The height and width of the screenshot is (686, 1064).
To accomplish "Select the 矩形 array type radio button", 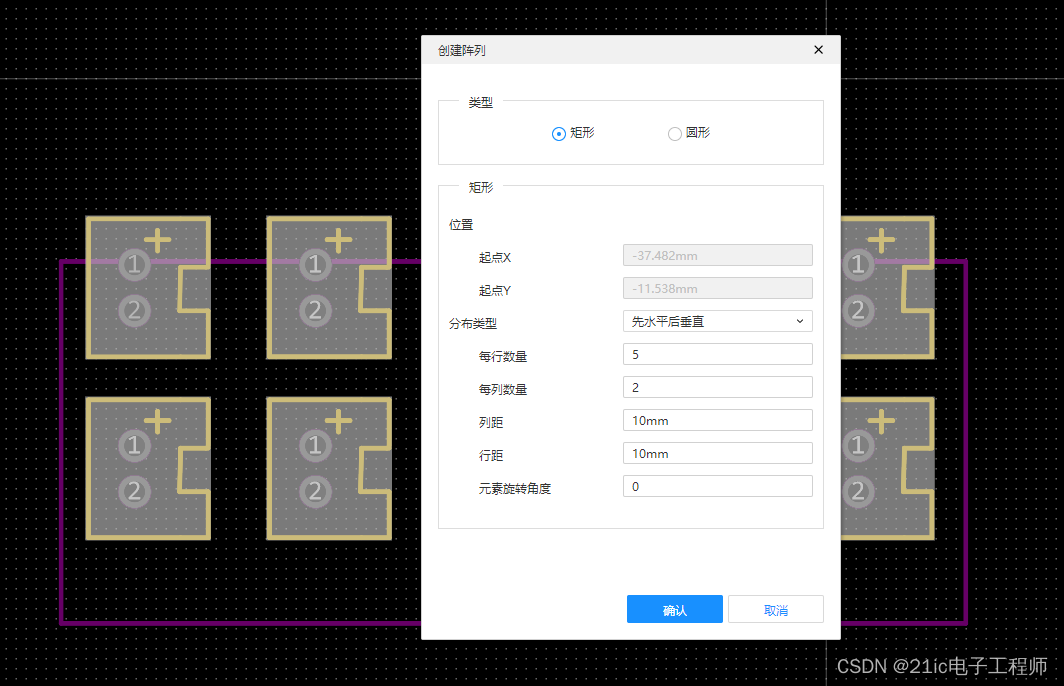I will point(558,134).
